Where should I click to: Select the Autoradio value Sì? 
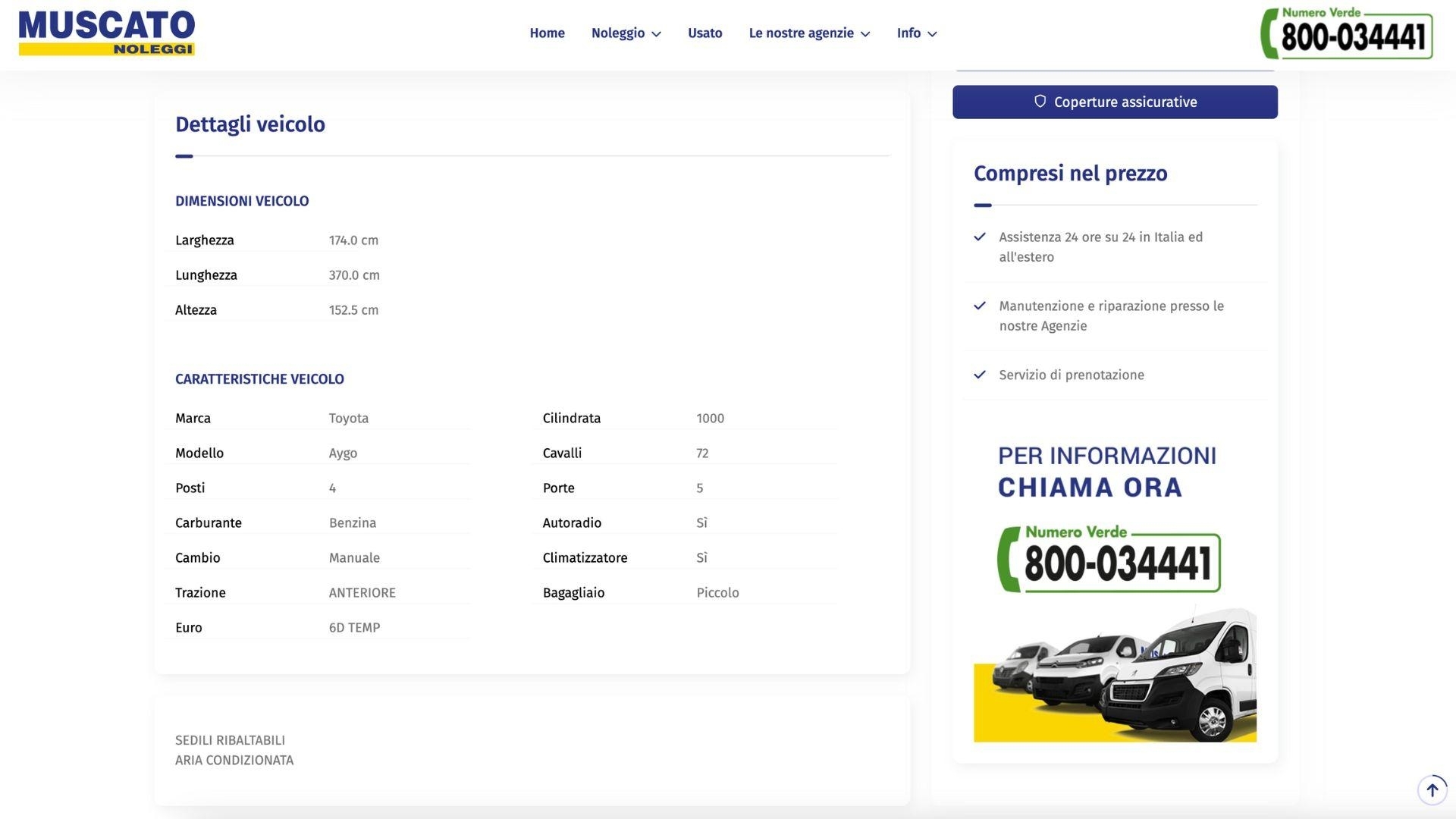click(x=702, y=523)
